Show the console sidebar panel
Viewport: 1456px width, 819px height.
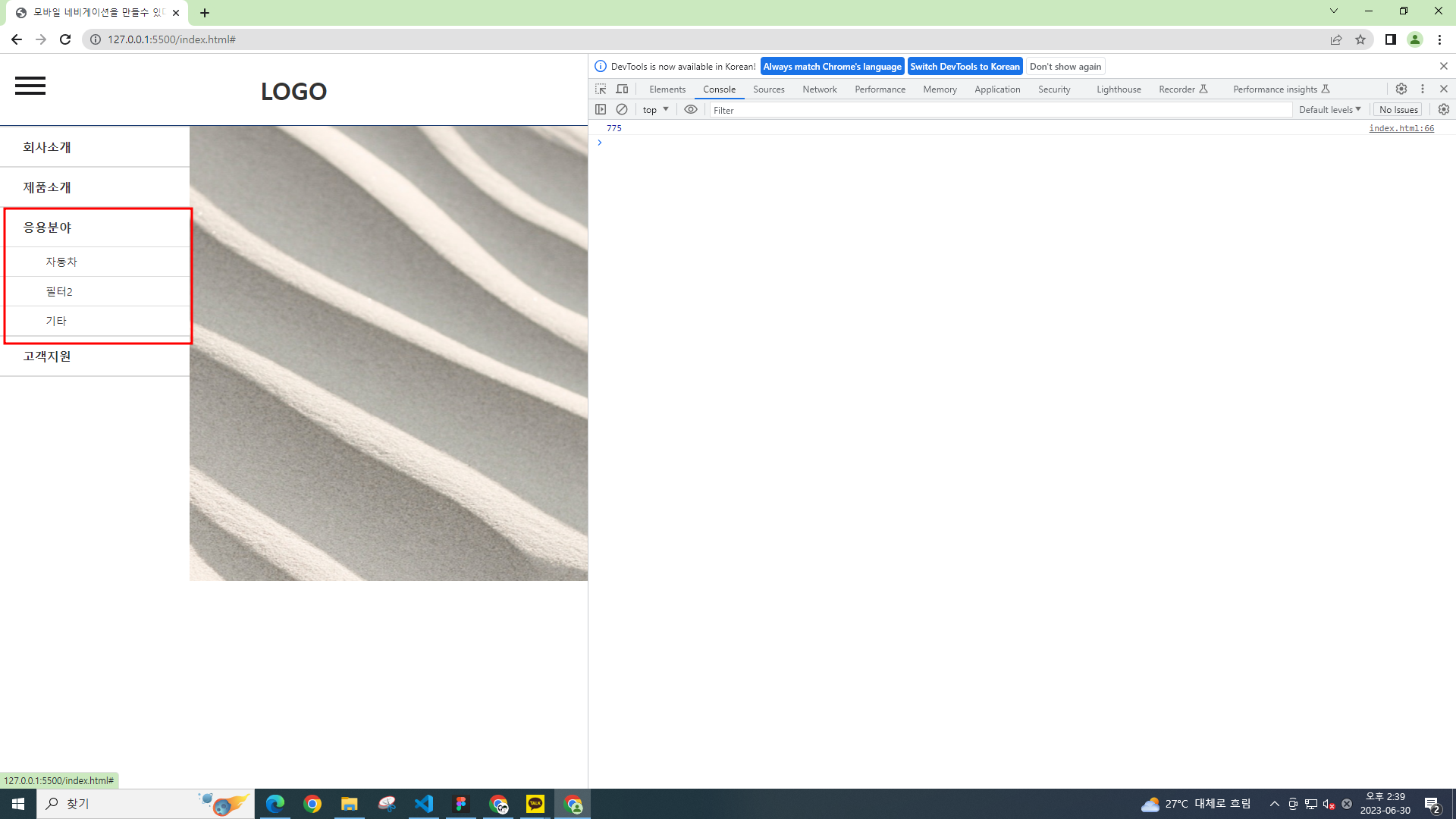(x=601, y=109)
